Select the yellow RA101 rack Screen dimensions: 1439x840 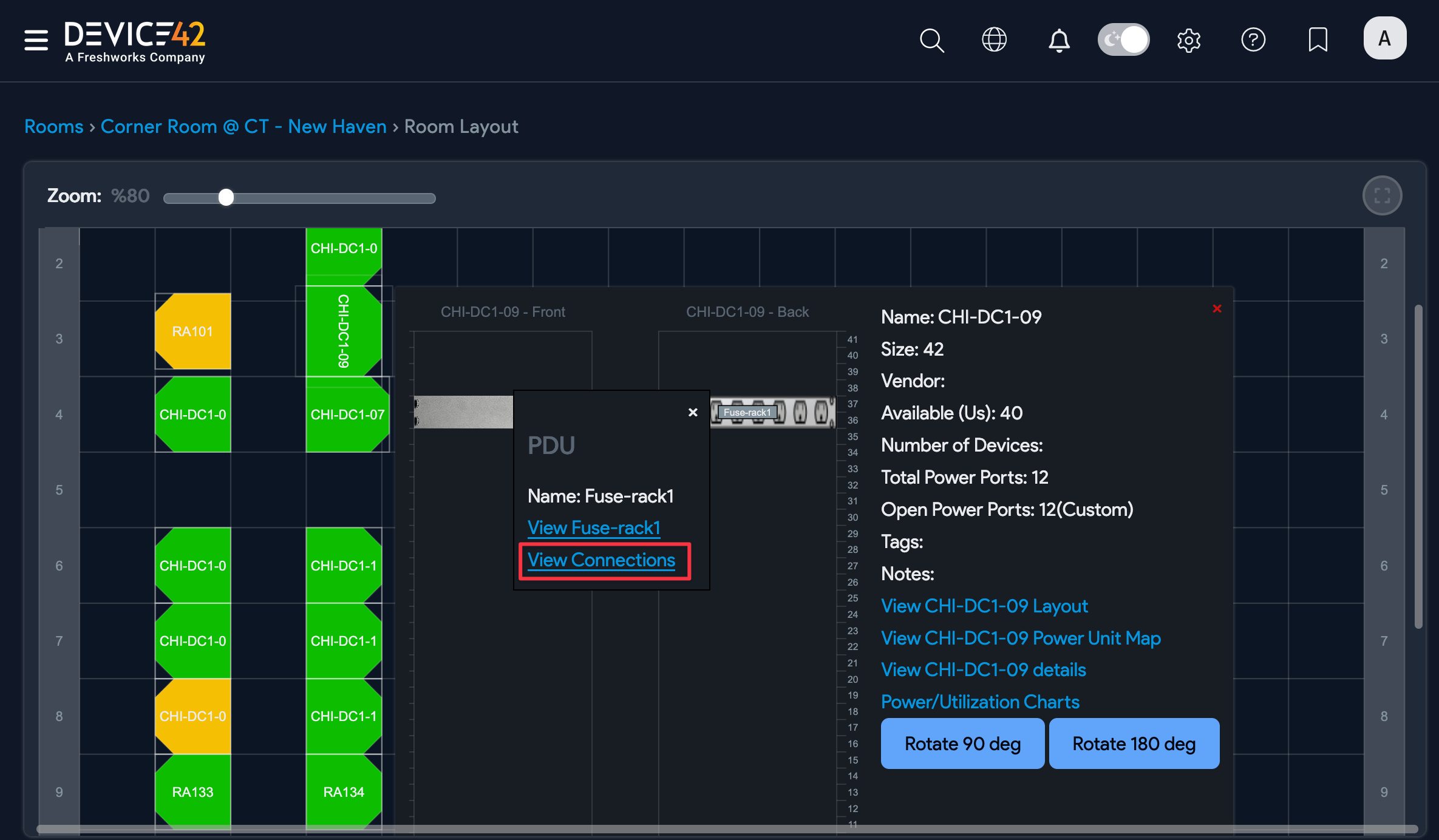(x=192, y=331)
